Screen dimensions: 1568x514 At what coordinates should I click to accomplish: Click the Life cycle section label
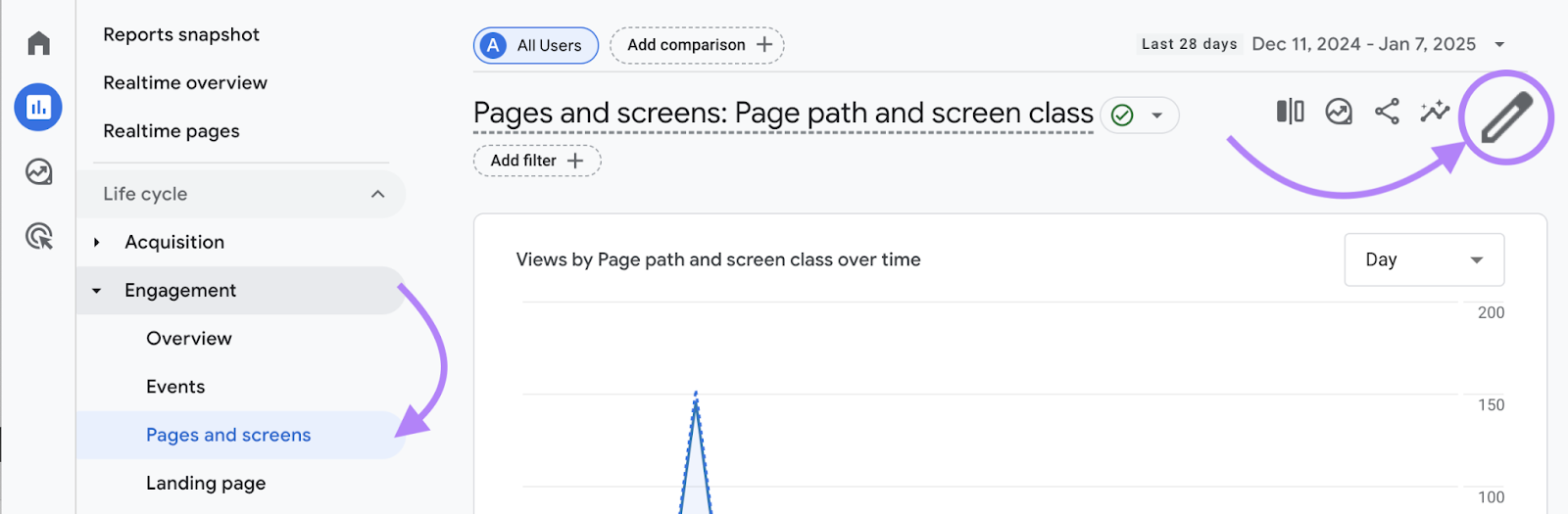click(x=145, y=194)
